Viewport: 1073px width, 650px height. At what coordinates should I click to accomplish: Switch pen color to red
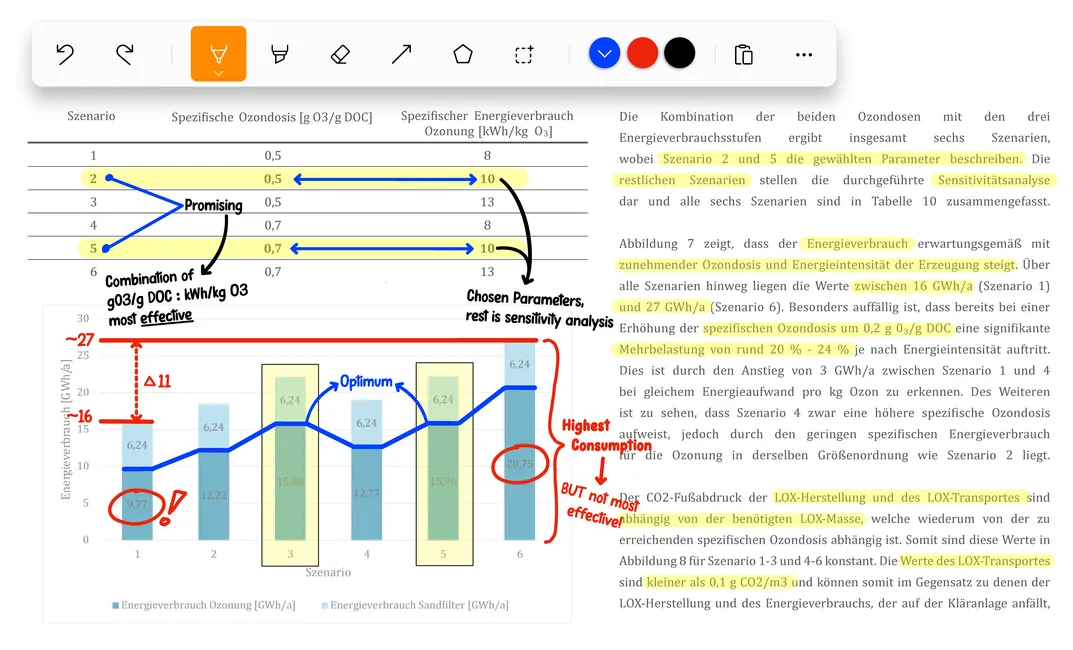(643, 53)
